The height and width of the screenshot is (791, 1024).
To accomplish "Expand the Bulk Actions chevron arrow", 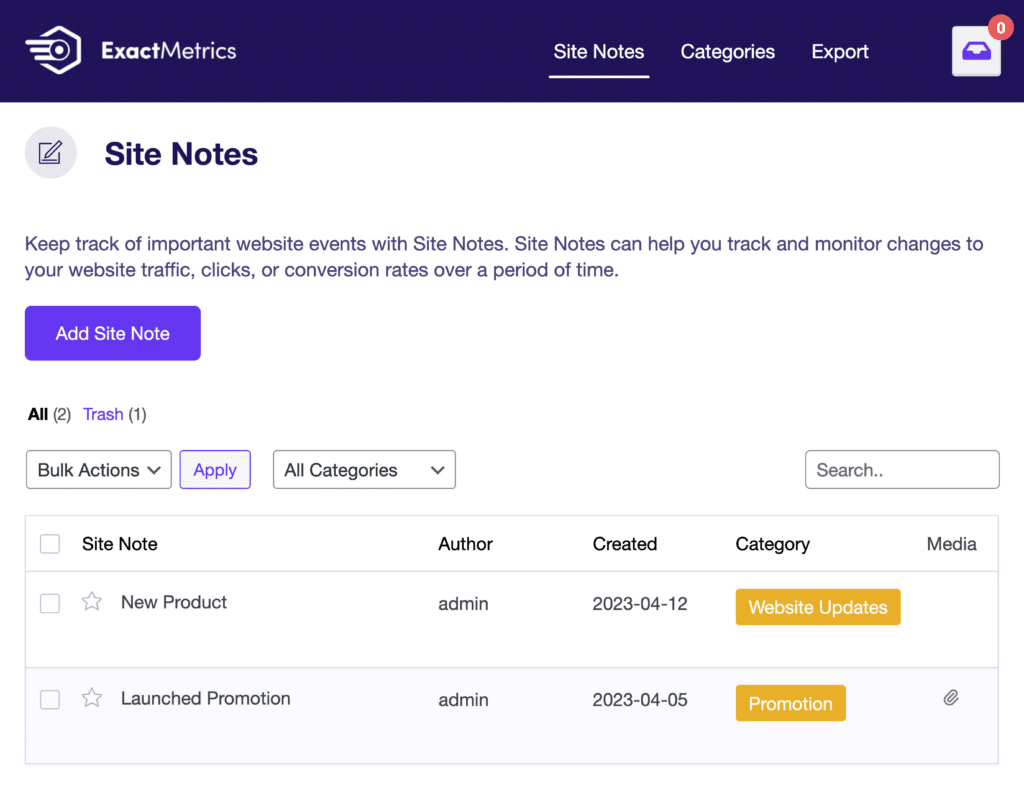I will click(x=156, y=469).
